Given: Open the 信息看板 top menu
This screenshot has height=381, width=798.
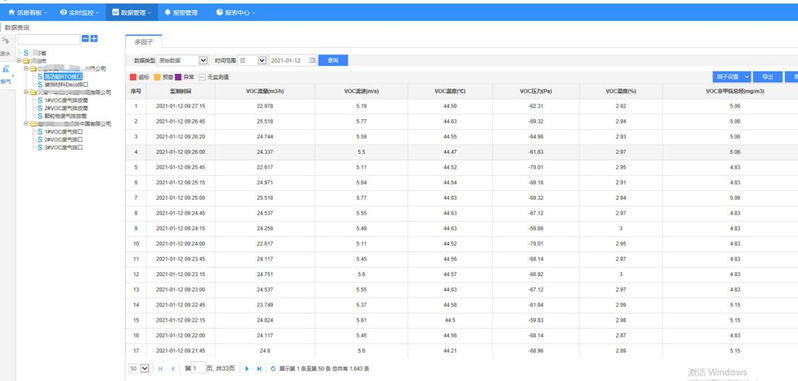Looking at the screenshot, I should (27, 12).
